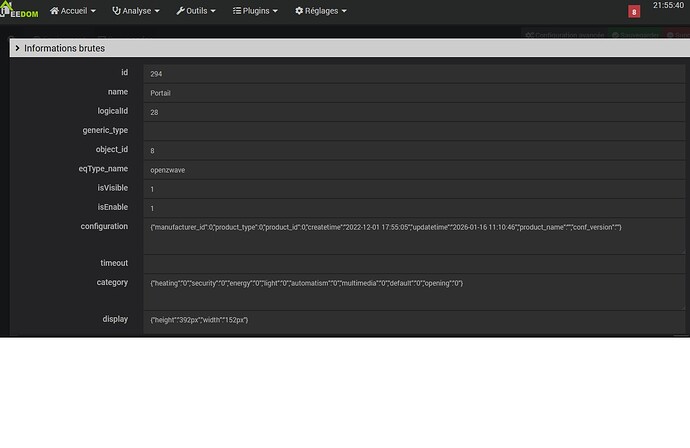Click the isEnable field
690x448 pixels.
(414, 208)
